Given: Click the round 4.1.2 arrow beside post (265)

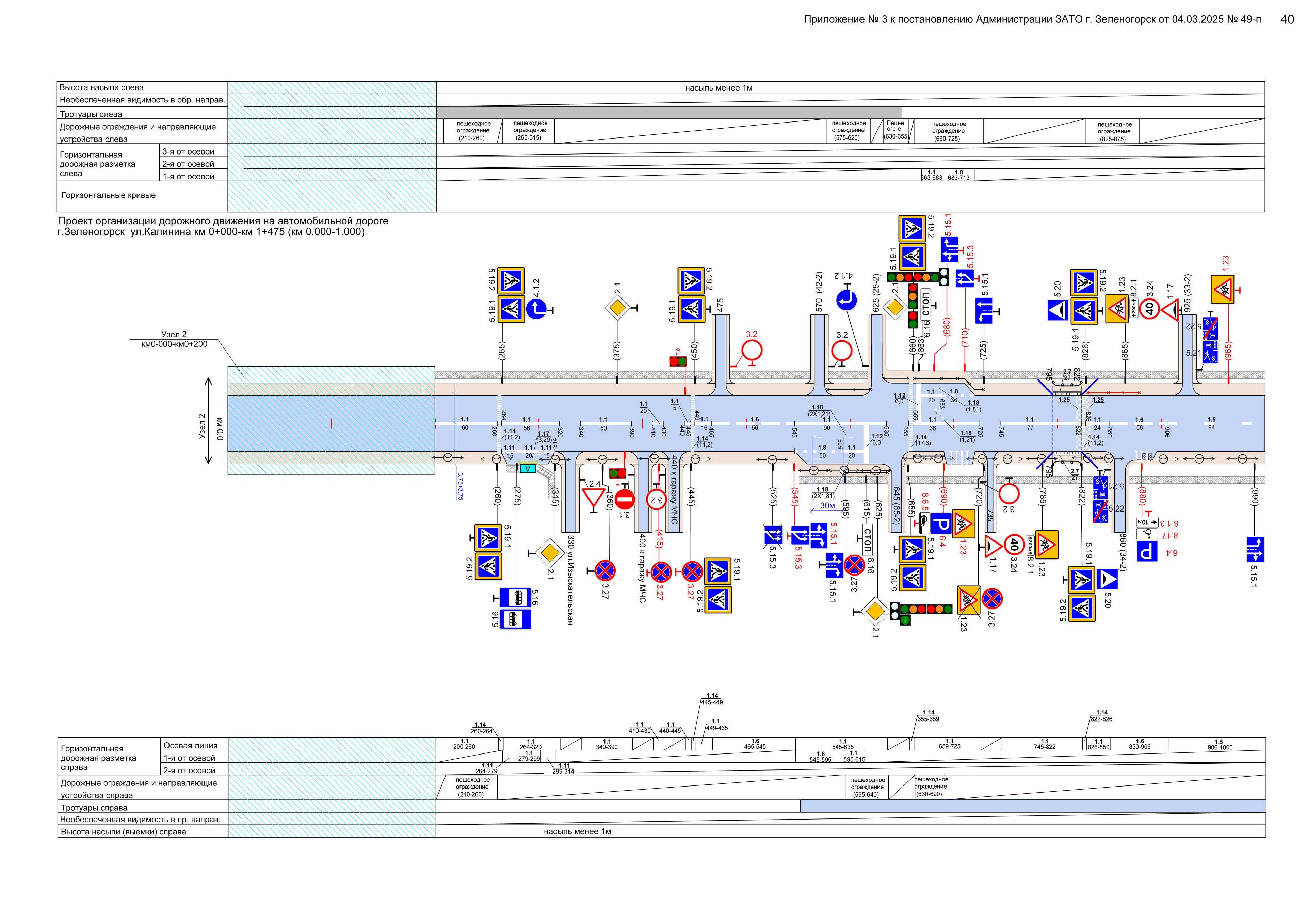Looking at the screenshot, I should pos(536,309).
